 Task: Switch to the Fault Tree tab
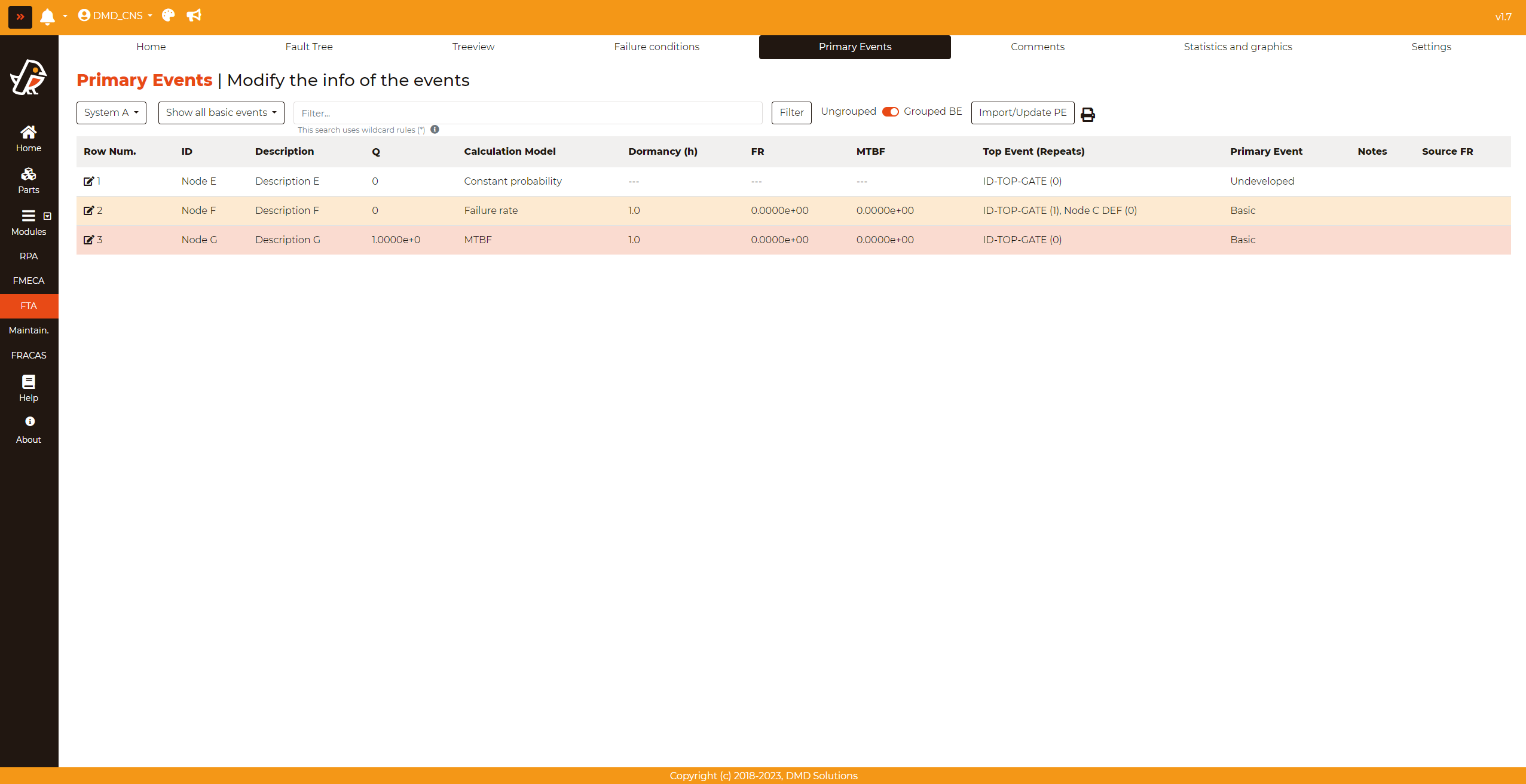point(308,47)
